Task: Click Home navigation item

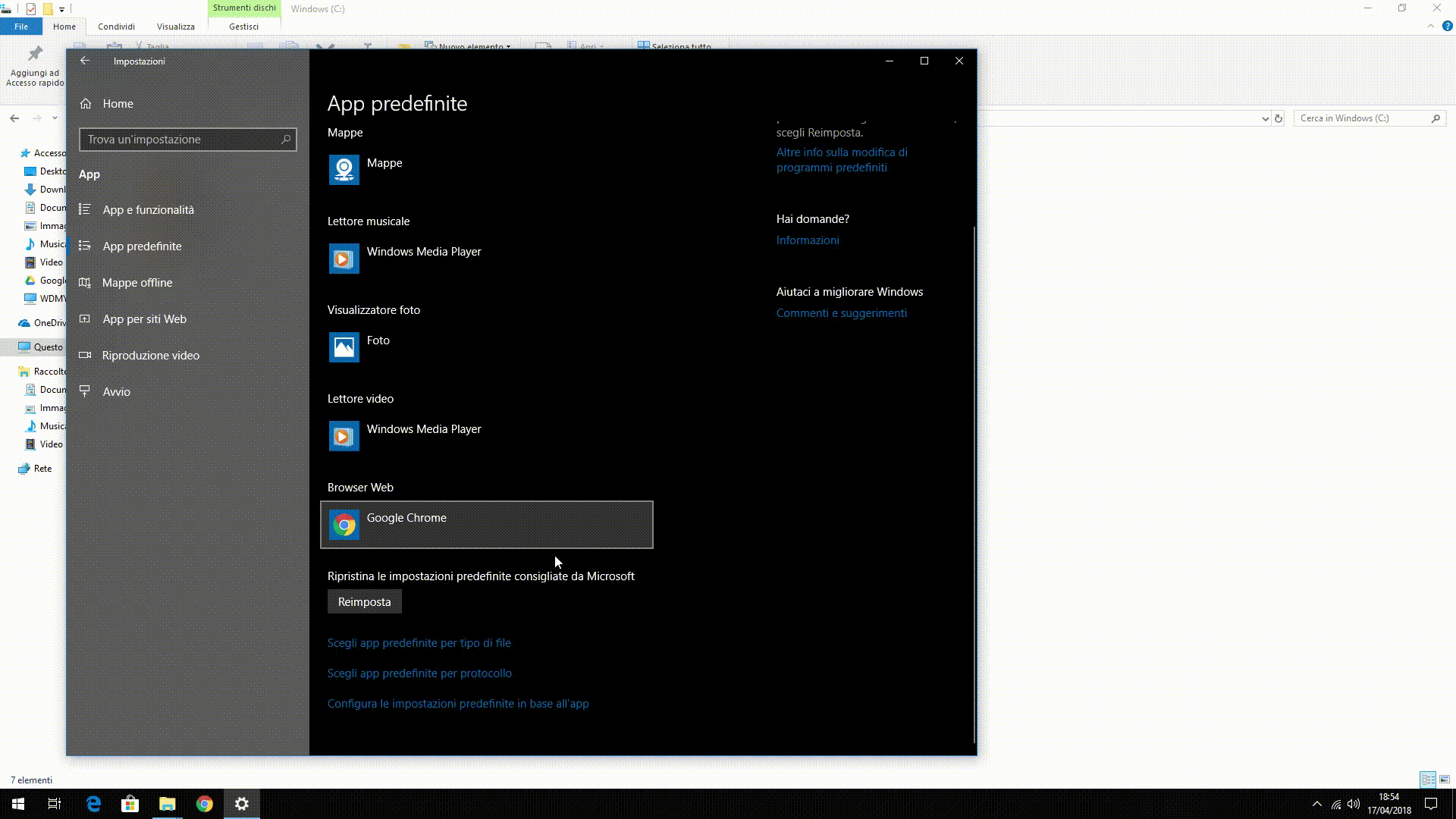Action: [118, 103]
